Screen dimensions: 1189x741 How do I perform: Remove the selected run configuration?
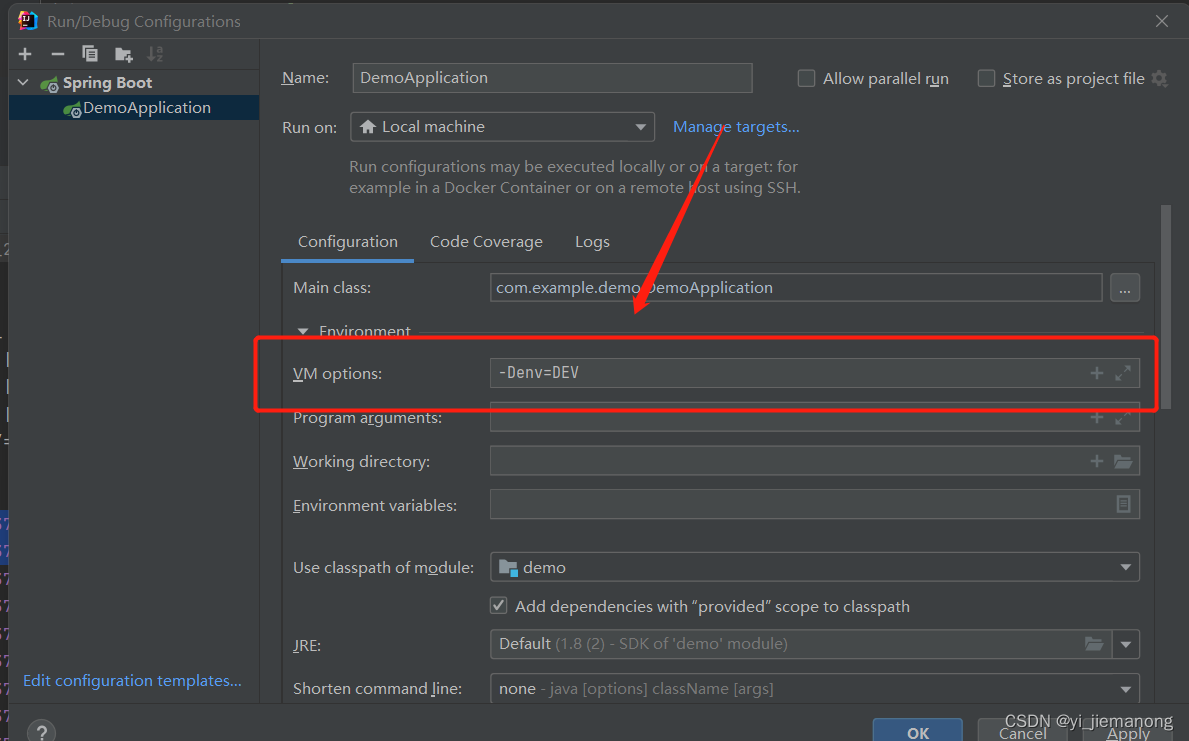click(57, 53)
